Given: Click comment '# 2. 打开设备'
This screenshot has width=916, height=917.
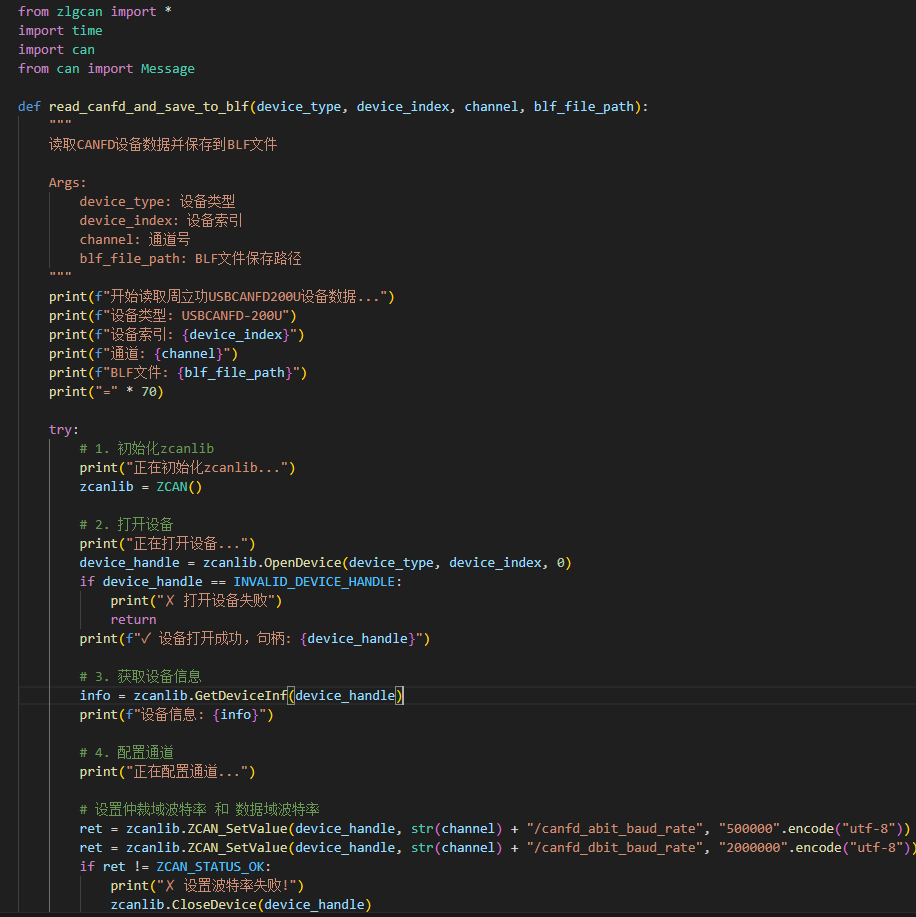Looking at the screenshot, I should (x=126, y=525).
